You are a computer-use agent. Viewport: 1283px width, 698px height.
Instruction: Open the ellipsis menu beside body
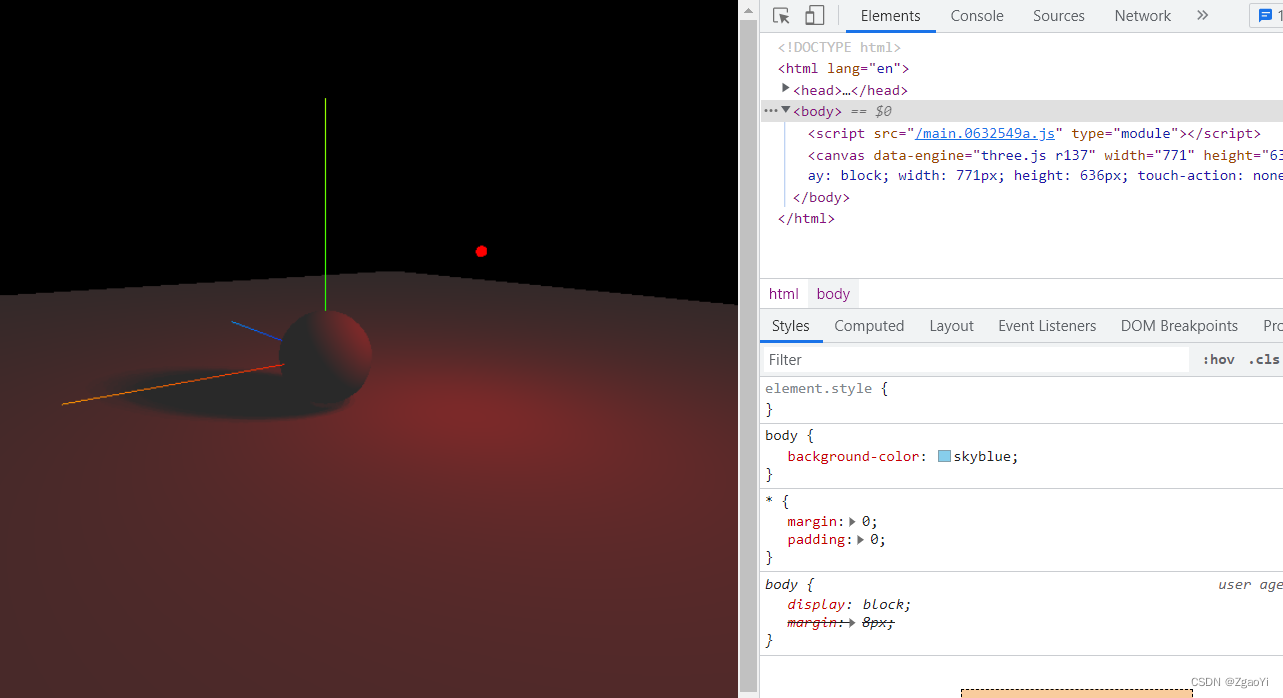click(770, 111)
